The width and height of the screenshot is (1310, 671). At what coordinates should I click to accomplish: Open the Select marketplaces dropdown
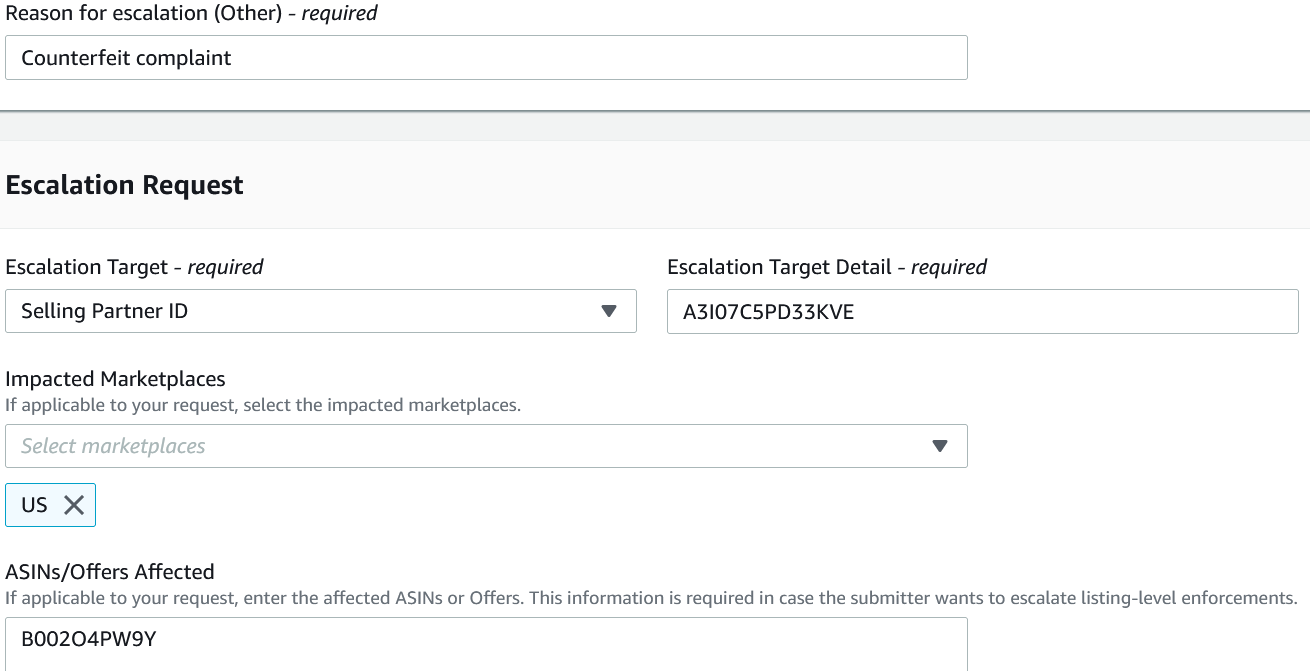[486, 446]
